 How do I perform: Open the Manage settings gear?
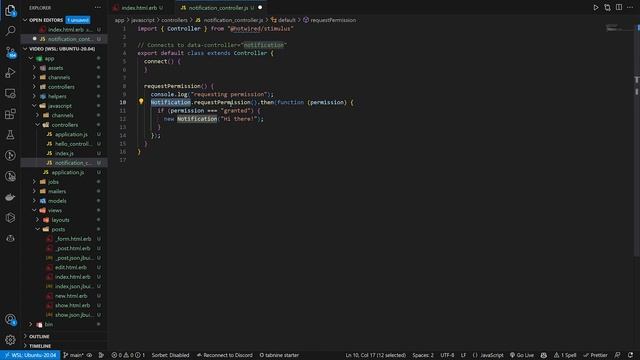point(10,340)
